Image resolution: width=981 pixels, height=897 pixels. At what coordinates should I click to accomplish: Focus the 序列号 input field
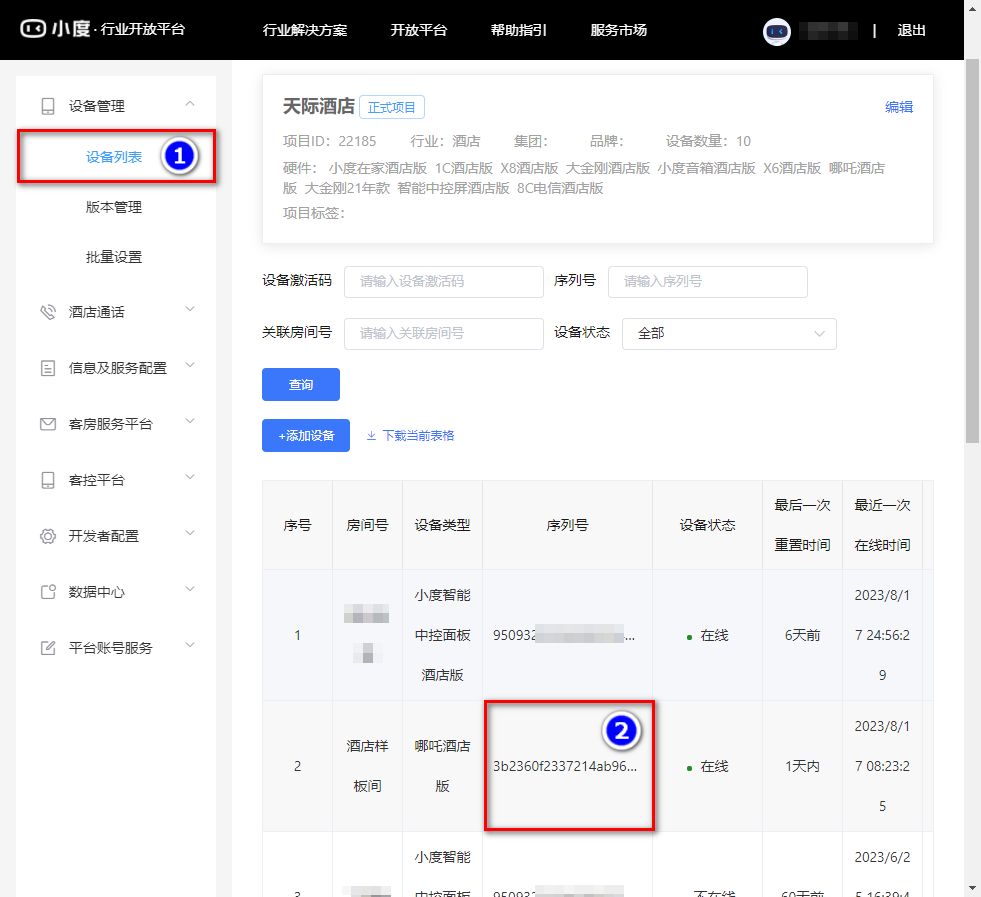point(708,281)
